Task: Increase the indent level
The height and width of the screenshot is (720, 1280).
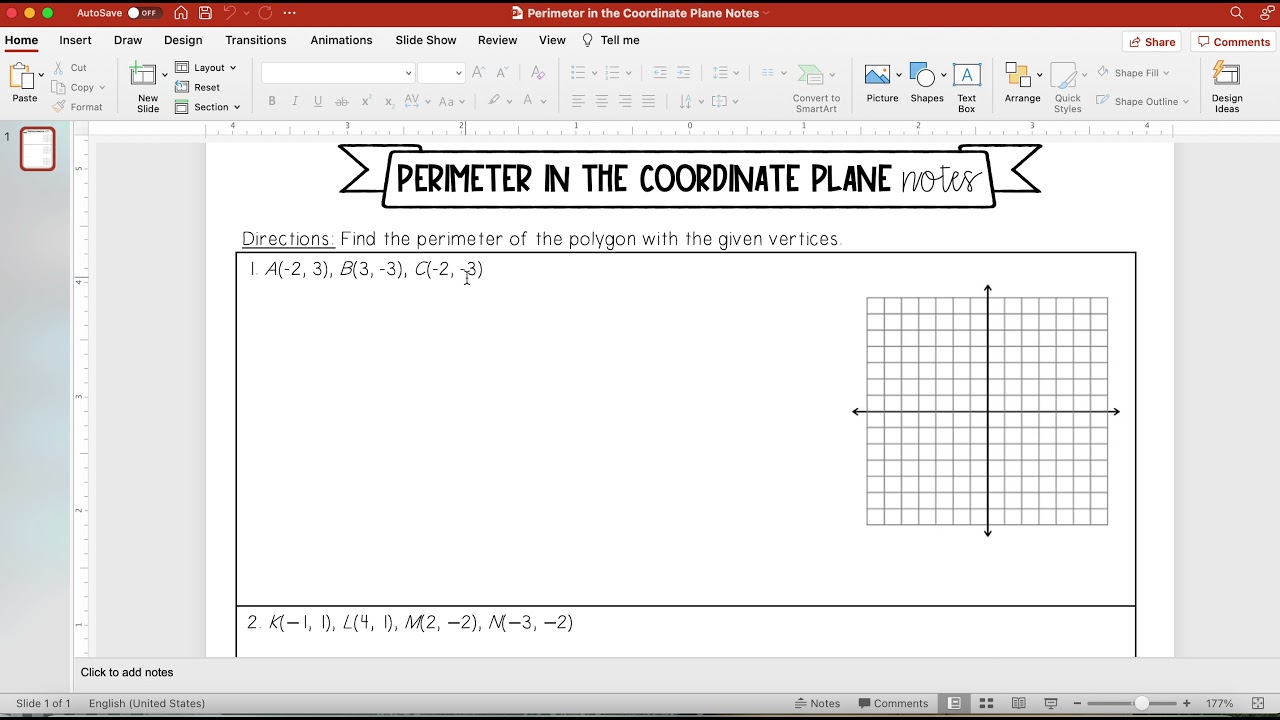Action: [x=684, y=72]
